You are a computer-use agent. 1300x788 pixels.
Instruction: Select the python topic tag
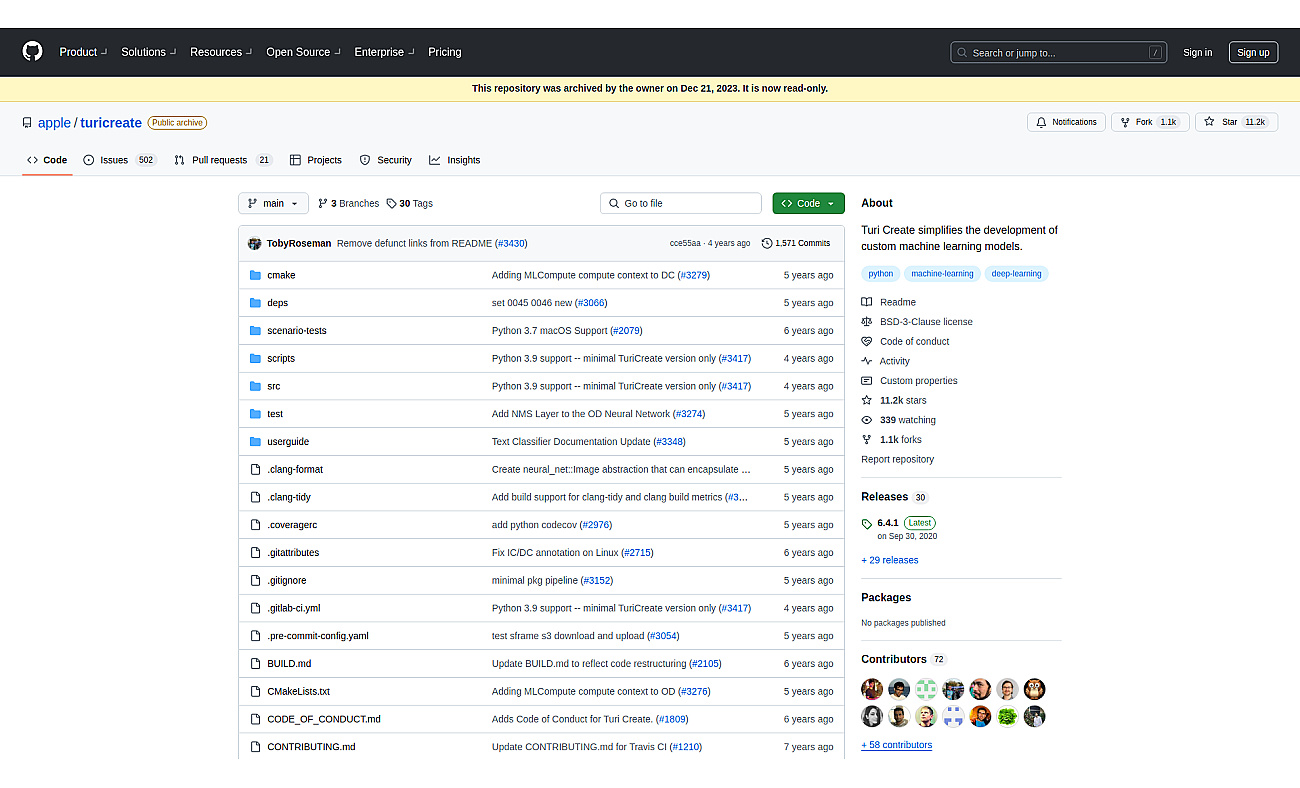pyautogui.click(x=881, y=274)
